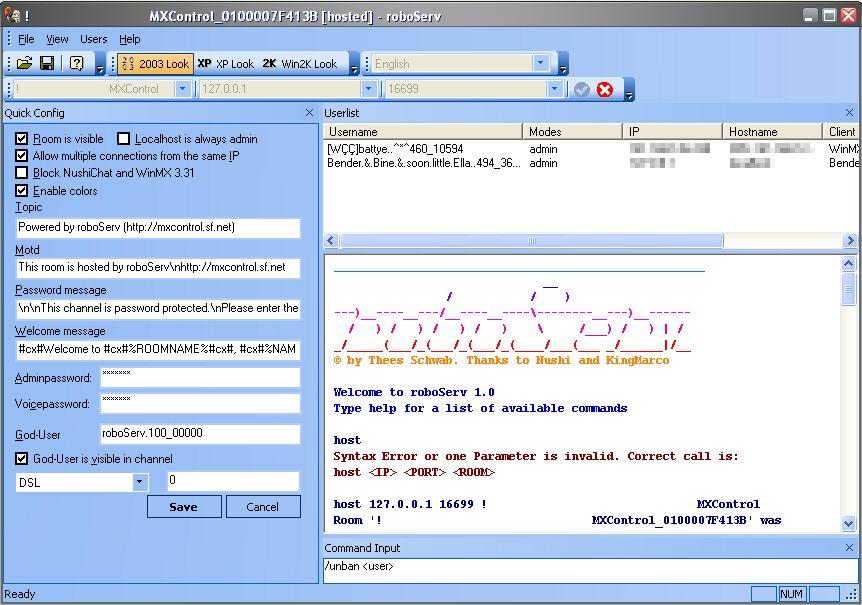Viewport: 862px width, 605px height.
Task: Toggle God-User is visible in channel
Action: pyautogui.click(x=21, y=458)
